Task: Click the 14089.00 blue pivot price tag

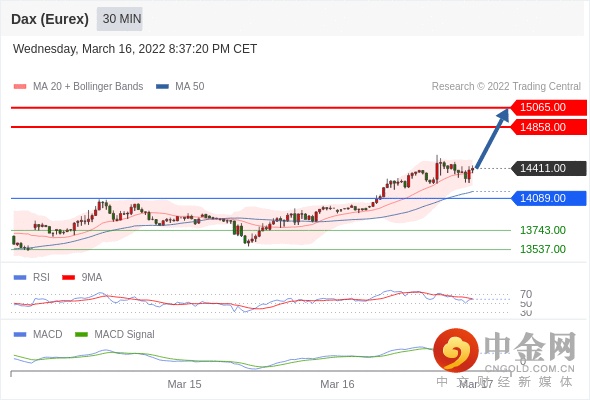Action: click(549, 198)
